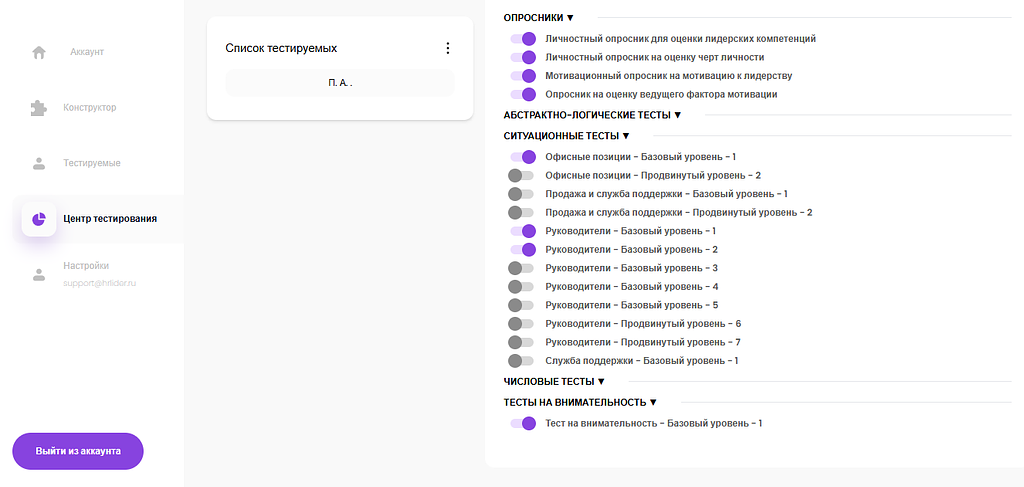1024x487 pixels.
Task: Click the person icon beside Настройки
Action: pyautogui.click(x=39, y=275)
